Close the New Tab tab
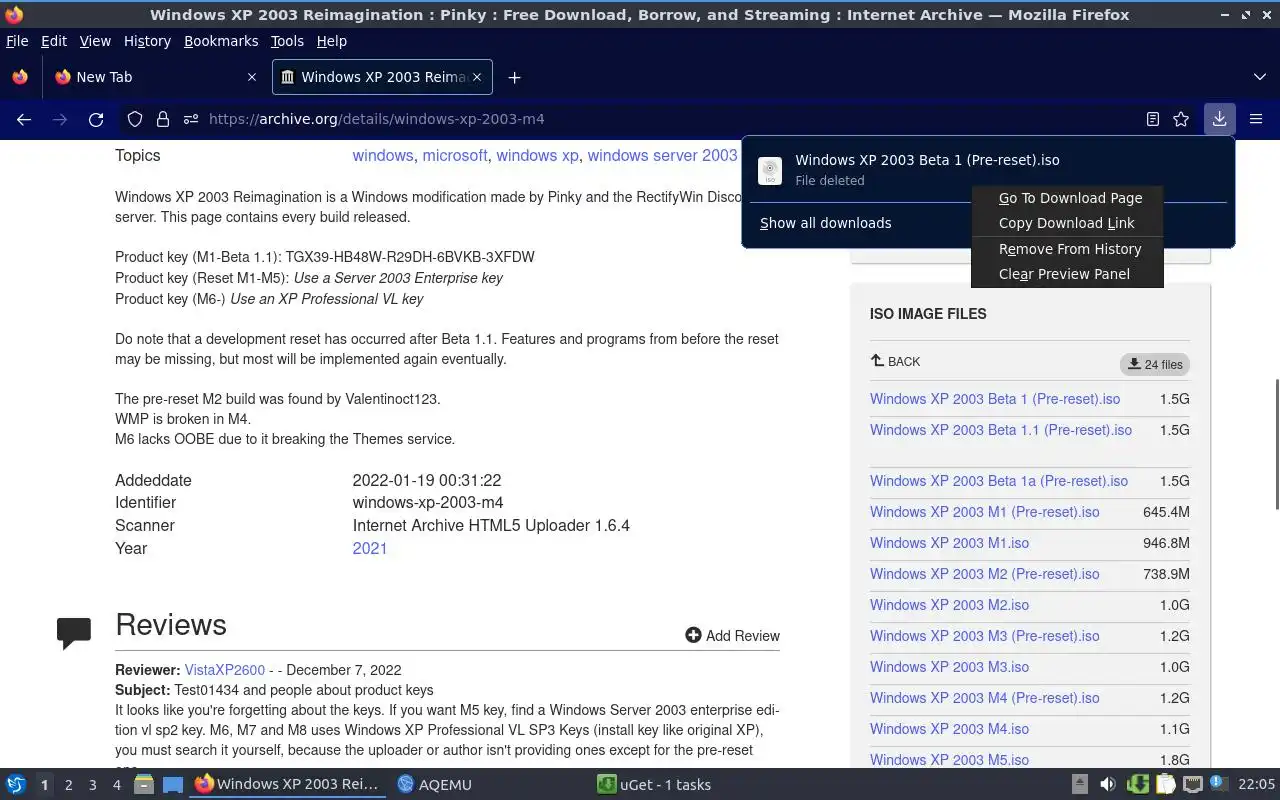 (252, 77)
